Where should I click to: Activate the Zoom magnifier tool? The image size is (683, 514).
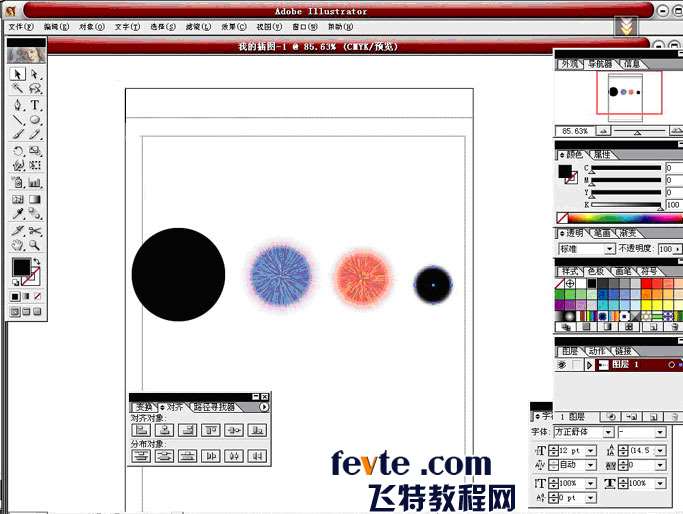[35, 245]
